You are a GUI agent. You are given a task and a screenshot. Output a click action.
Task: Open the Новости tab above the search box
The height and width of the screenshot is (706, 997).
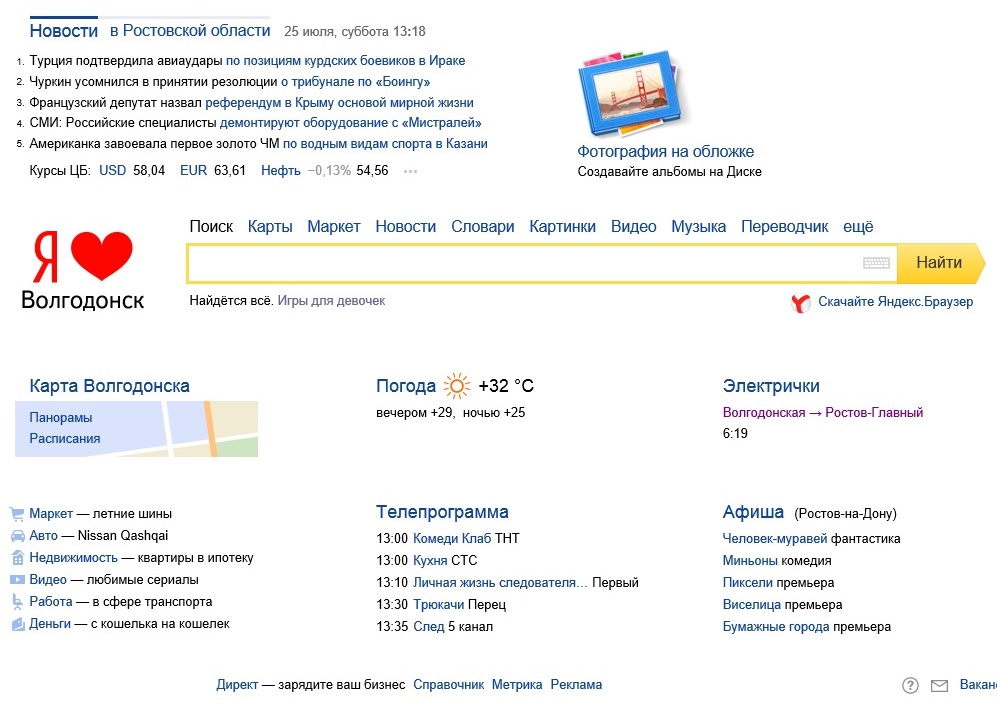[406, 226]
